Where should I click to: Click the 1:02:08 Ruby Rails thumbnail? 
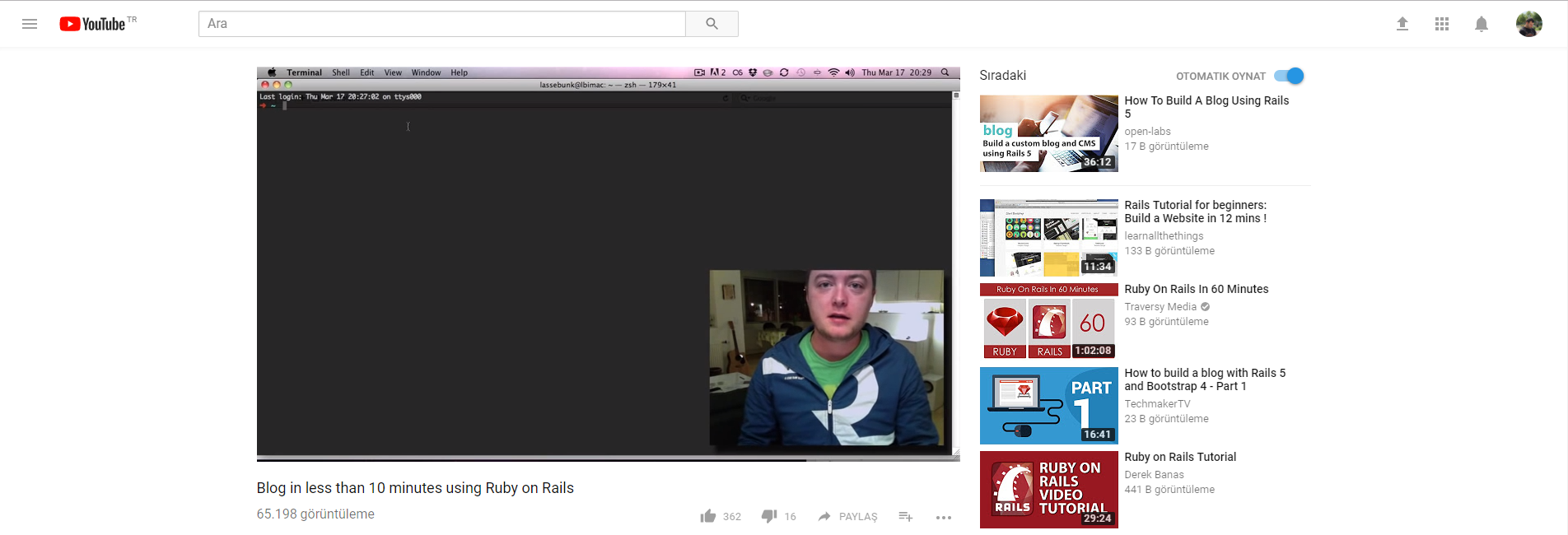coord(1048,322)
